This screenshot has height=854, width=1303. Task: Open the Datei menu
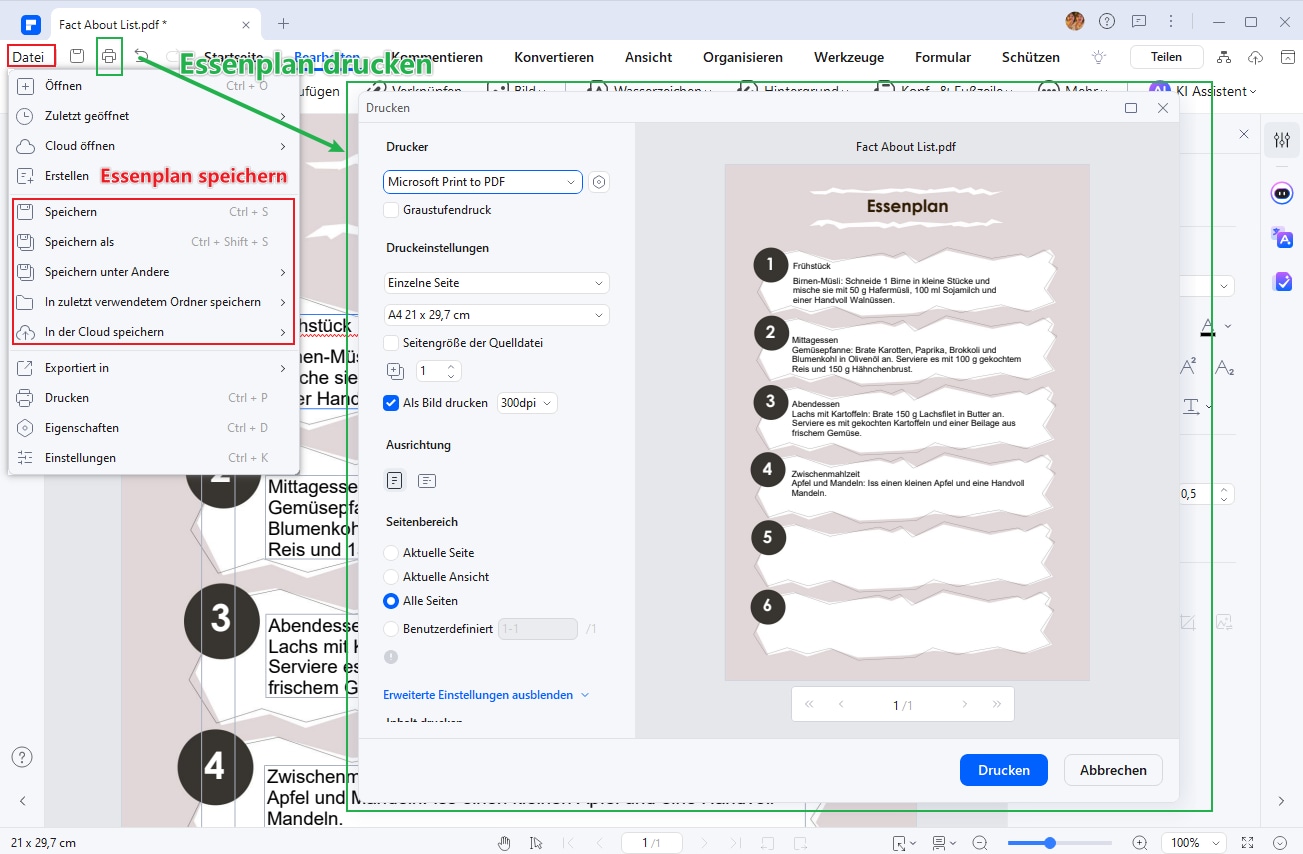(x=28, y=57)
